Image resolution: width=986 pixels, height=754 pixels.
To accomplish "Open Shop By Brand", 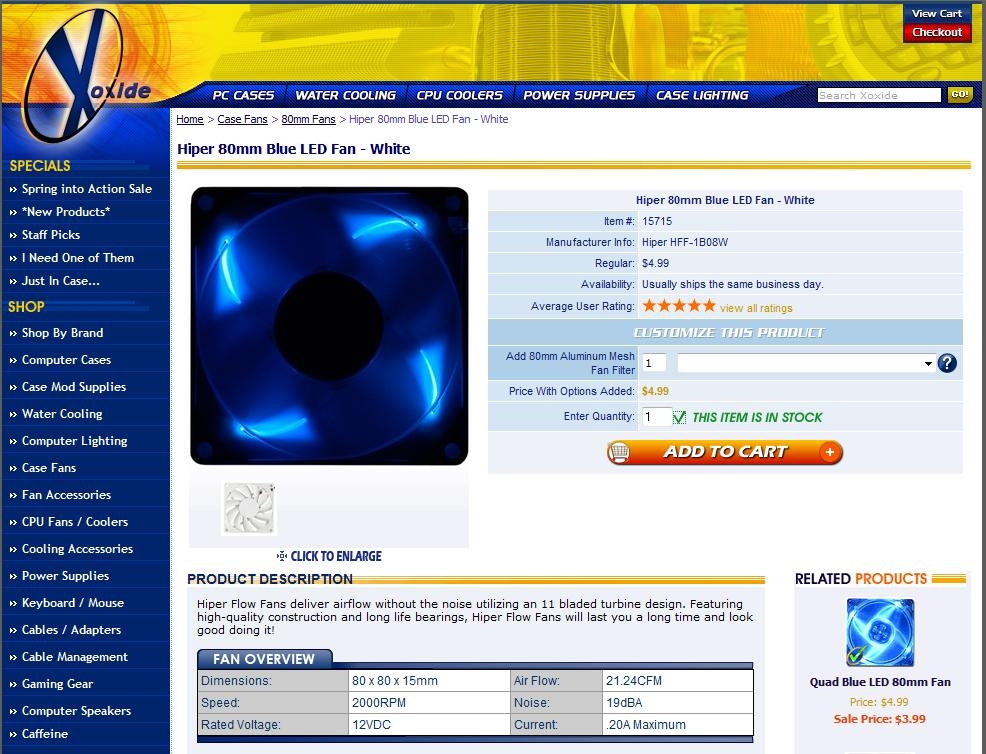I will click(x=62, y=333).
